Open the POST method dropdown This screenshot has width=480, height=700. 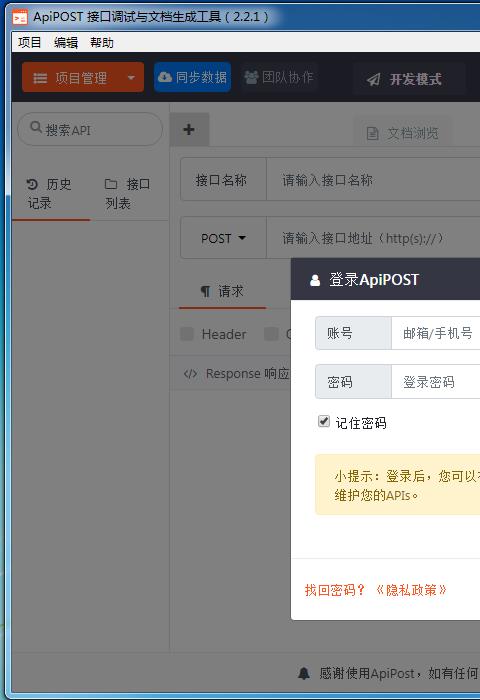[223, 238]
